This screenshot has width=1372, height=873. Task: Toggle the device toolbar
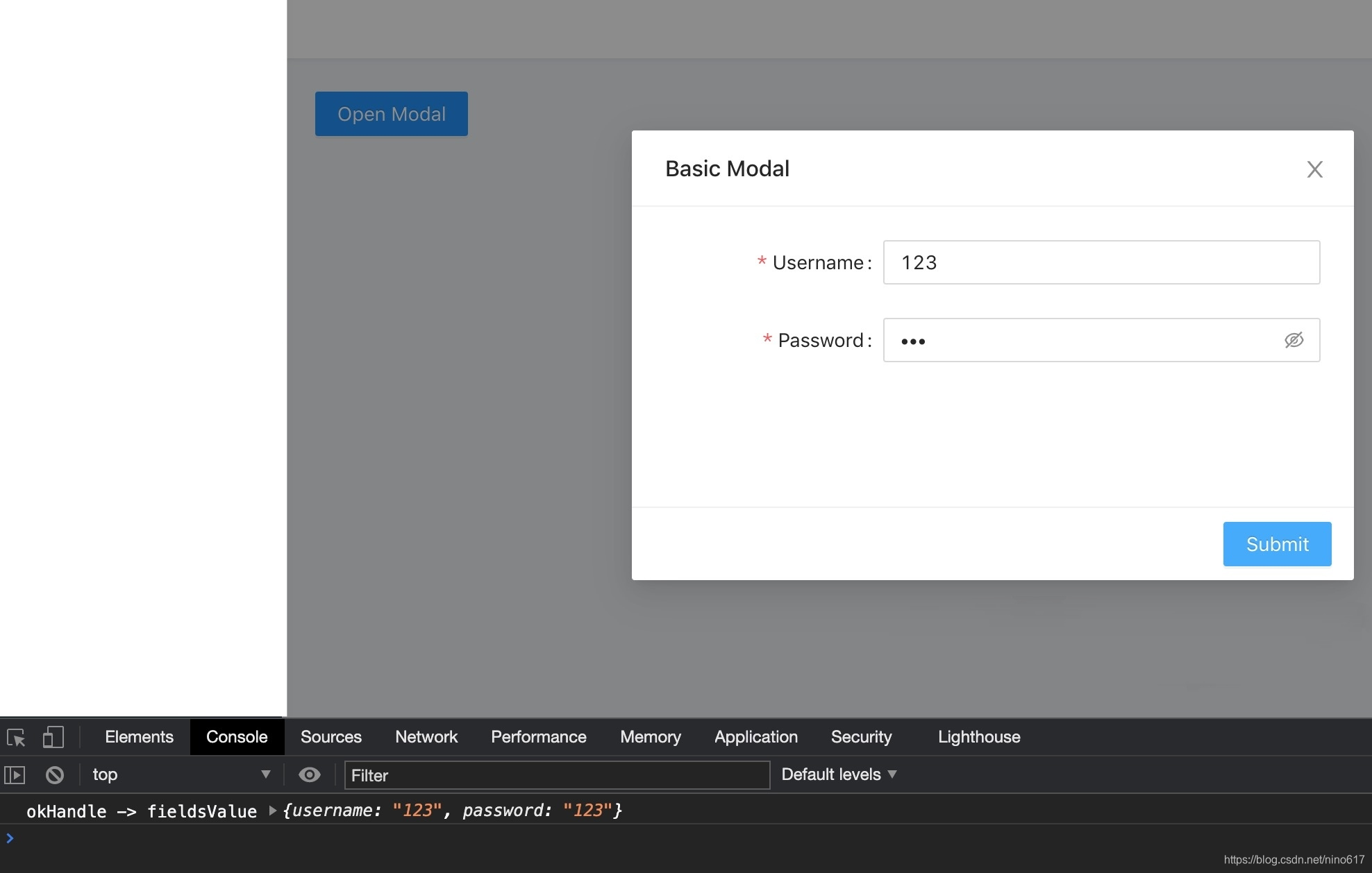[x=53, y=737]
